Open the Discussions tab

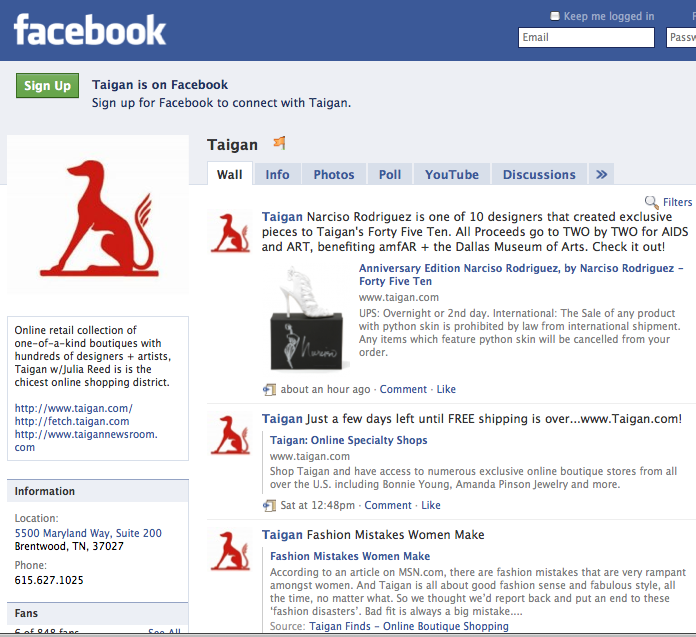539,174
